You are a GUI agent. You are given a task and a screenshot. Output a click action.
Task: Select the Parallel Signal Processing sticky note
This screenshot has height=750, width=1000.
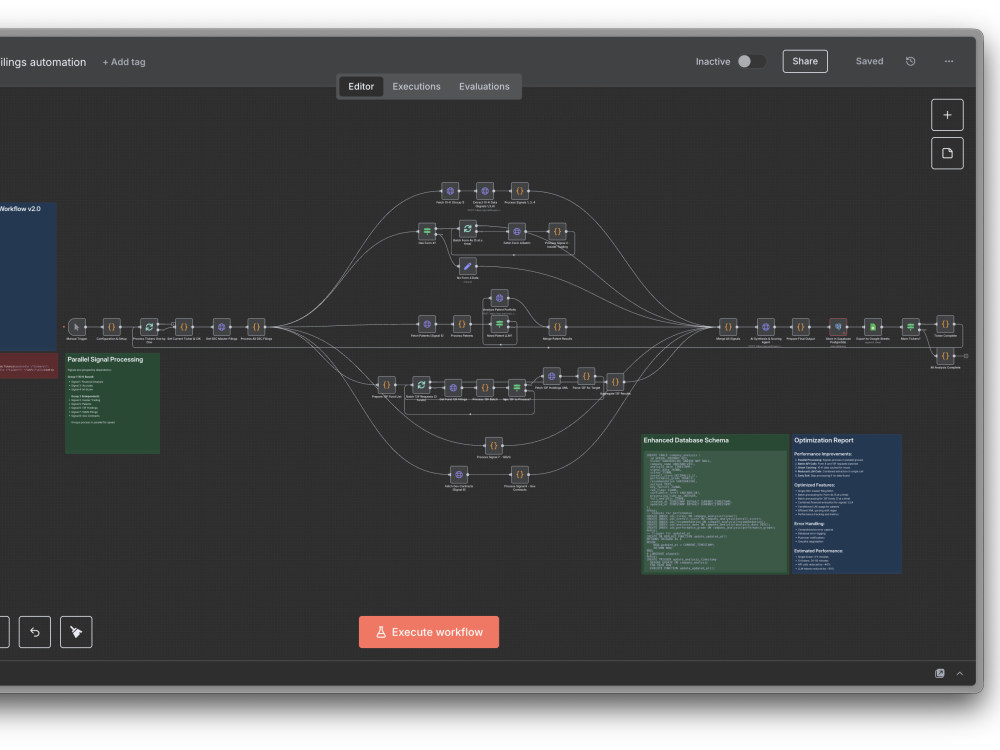click(112, 404)
